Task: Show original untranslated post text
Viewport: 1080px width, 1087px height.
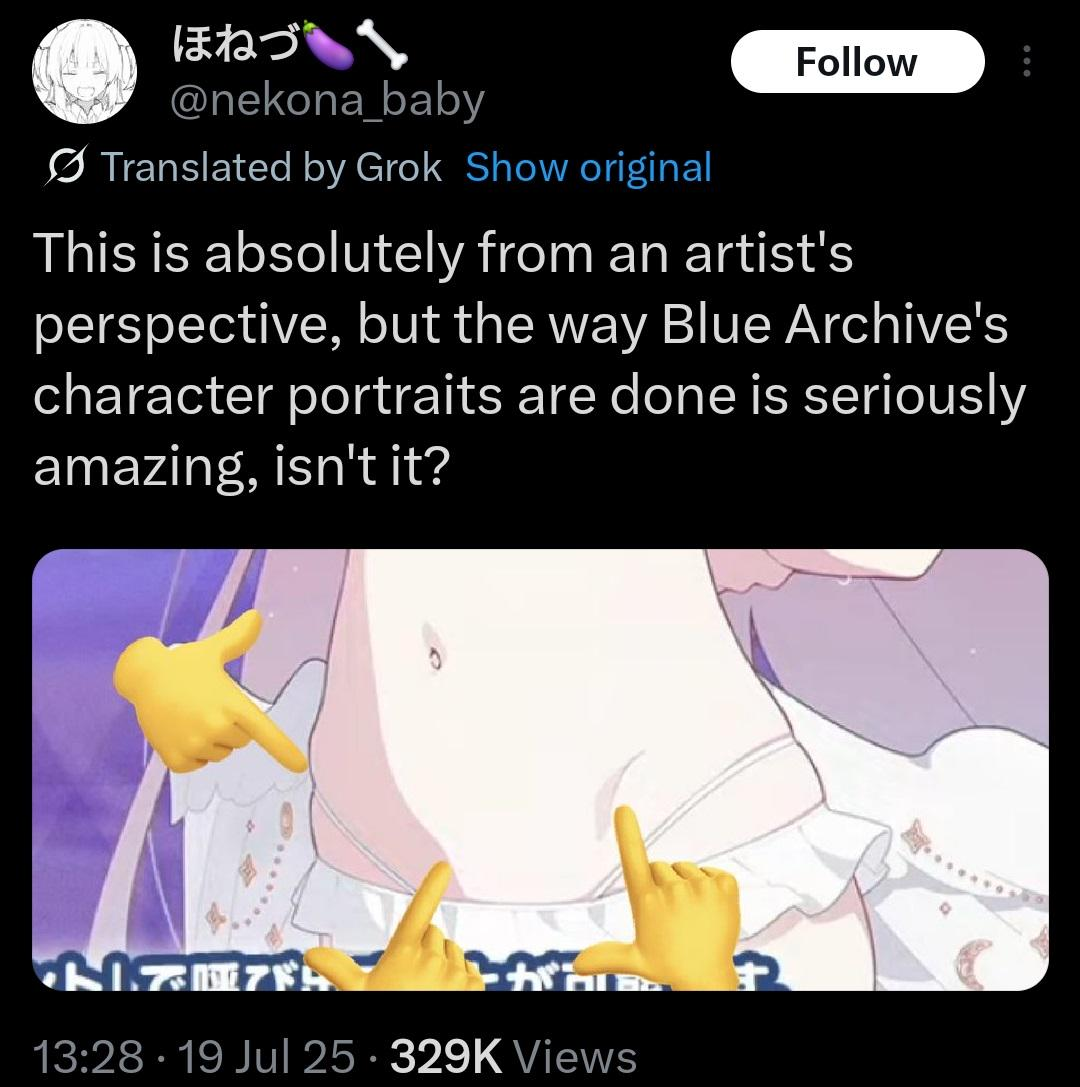Action: tap(589, 167)
